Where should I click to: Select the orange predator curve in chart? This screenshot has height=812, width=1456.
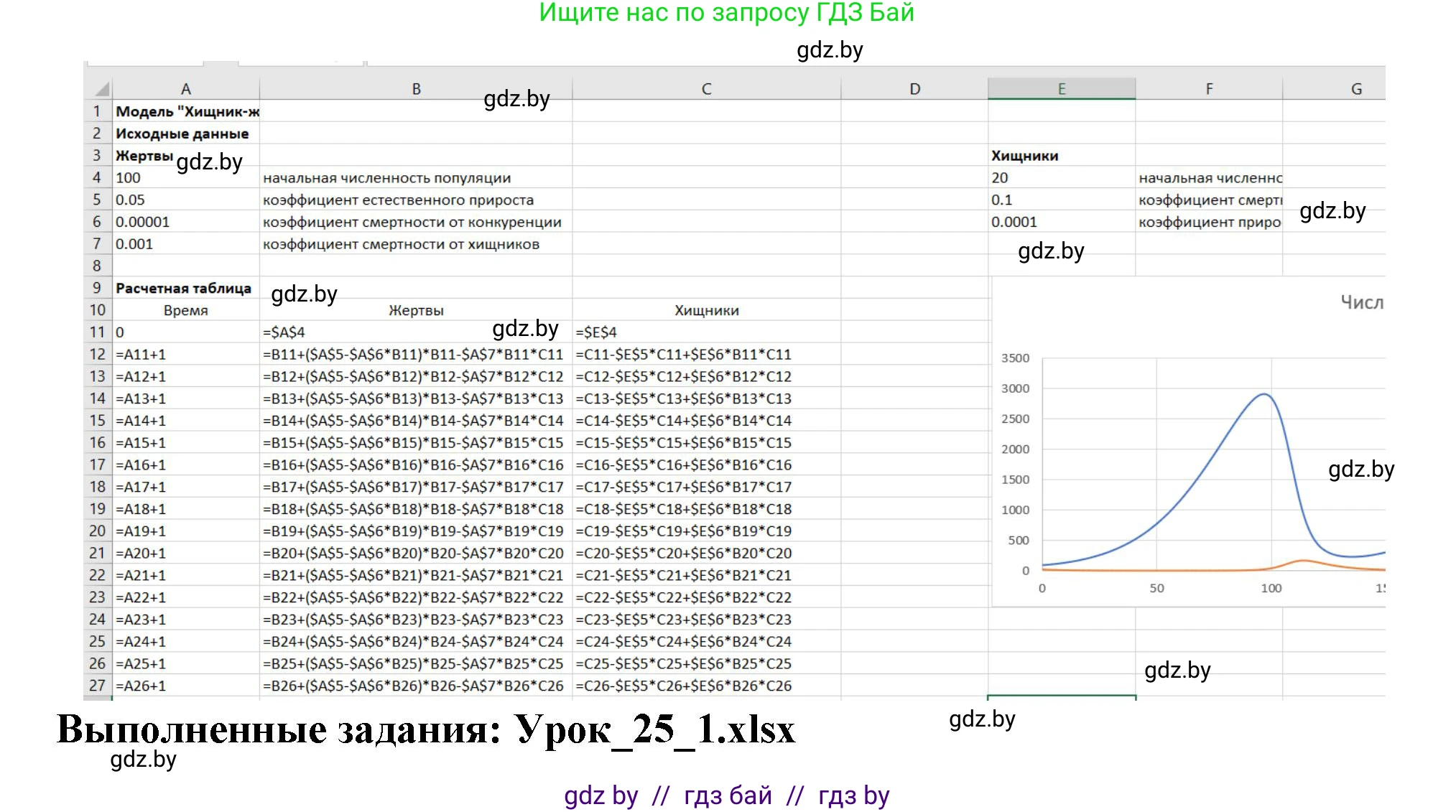pos(1303,561)
